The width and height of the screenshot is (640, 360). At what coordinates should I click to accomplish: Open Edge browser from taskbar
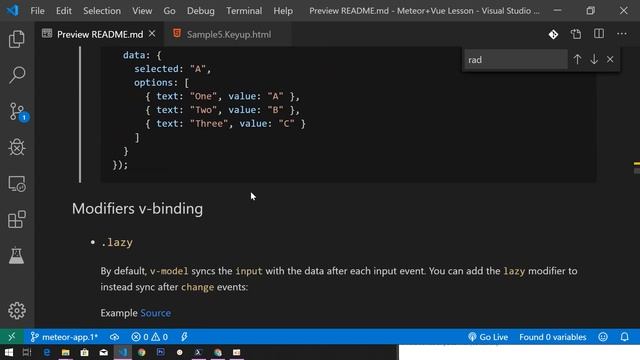coord(47,352)
